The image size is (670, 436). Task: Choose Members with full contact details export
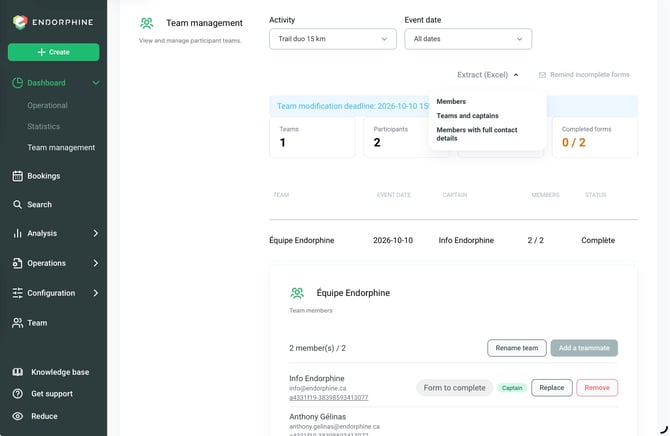pos(477,134)
